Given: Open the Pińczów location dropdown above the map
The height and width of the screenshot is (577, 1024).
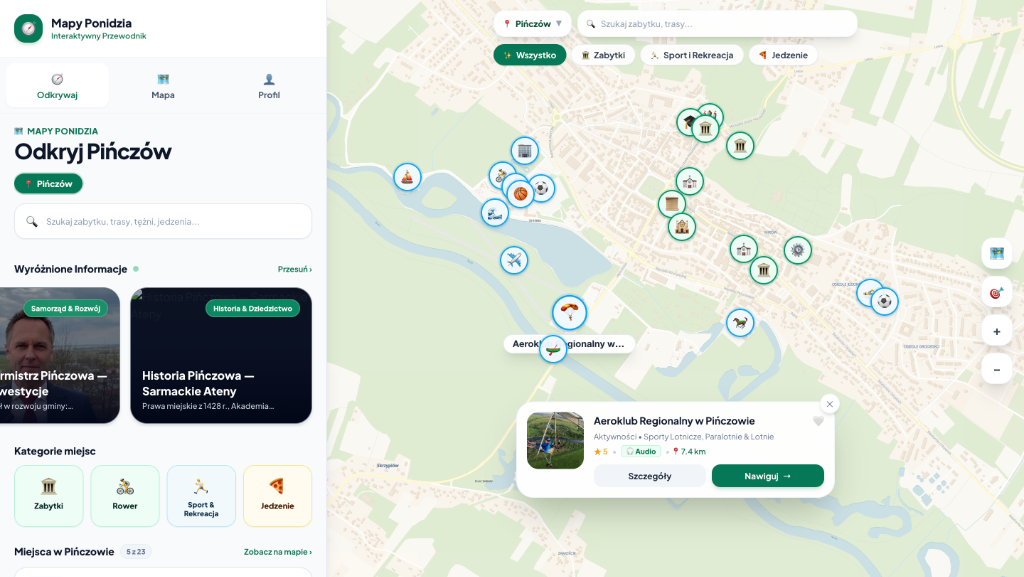Looking at the screenshot, I should coord(532,23).
